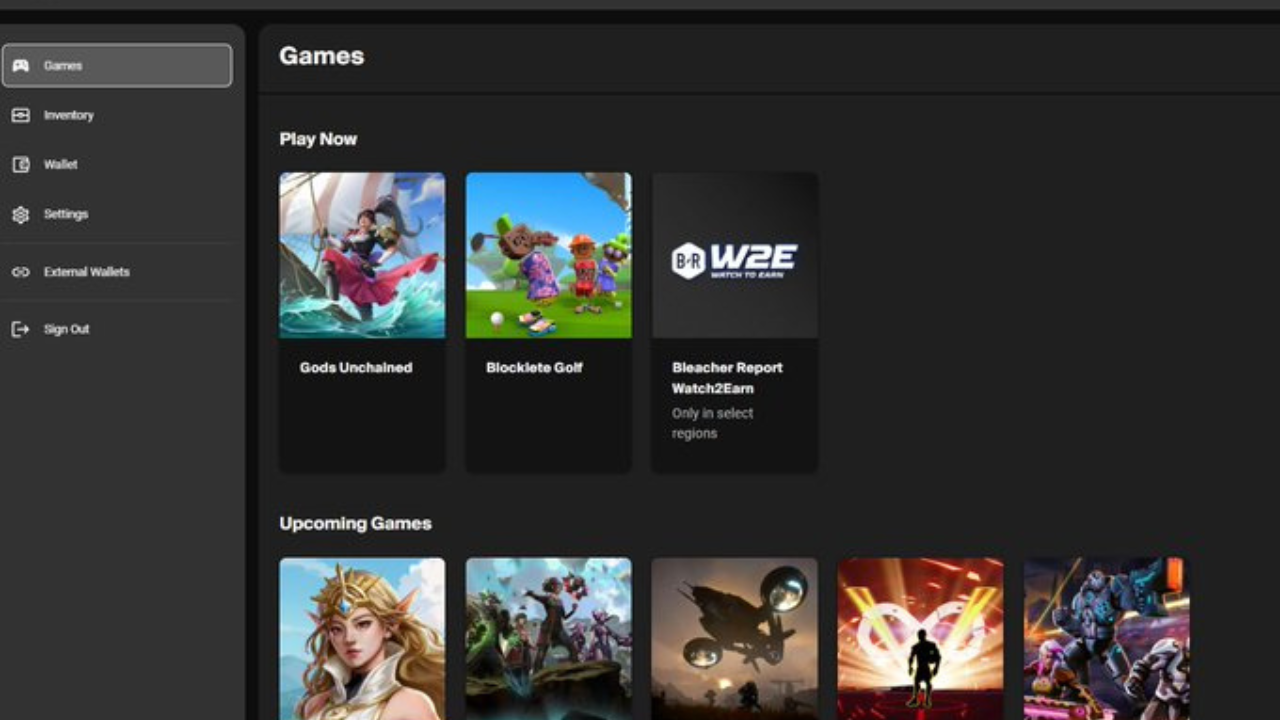Click the External Wallets link icon
Image resolution: width=1280 pixels, height=720 pixels.
click(20, 272)
